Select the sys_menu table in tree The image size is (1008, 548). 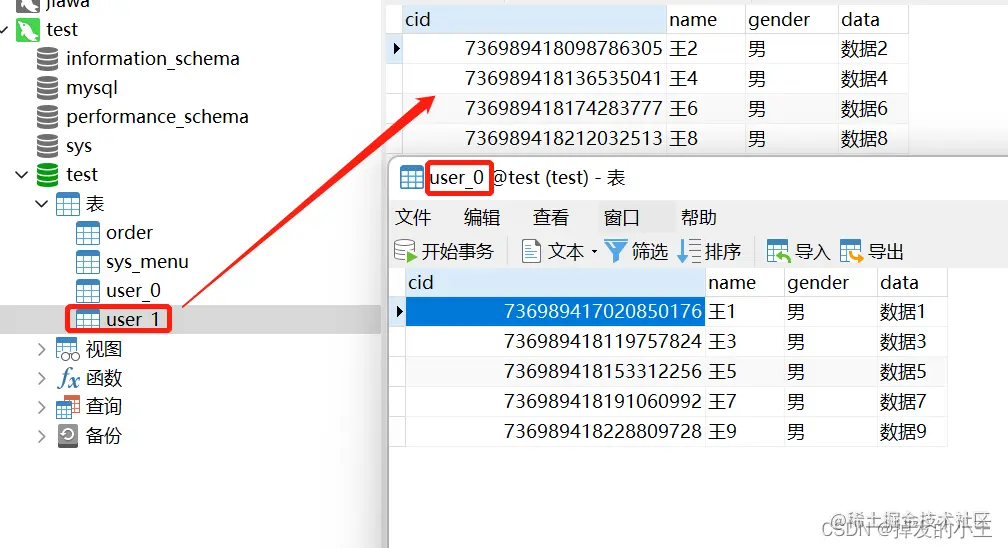147,262
